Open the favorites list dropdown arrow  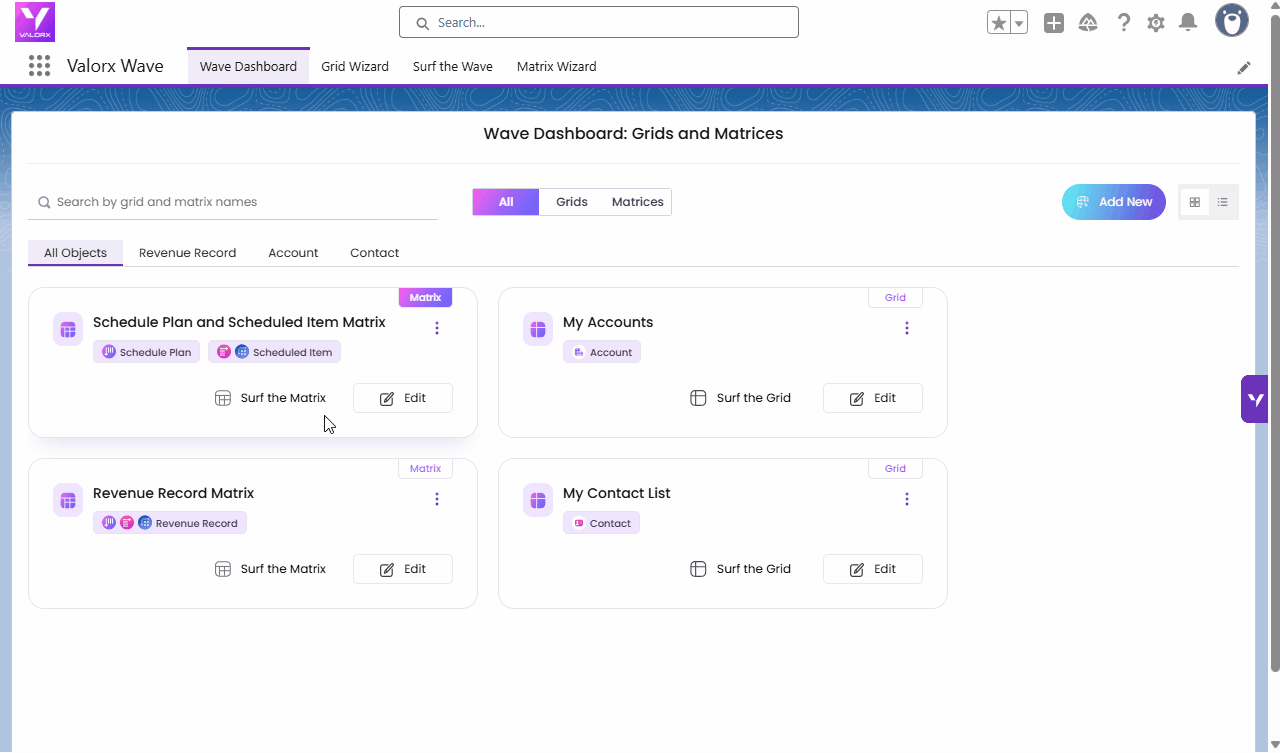(x=1019, y=23)
